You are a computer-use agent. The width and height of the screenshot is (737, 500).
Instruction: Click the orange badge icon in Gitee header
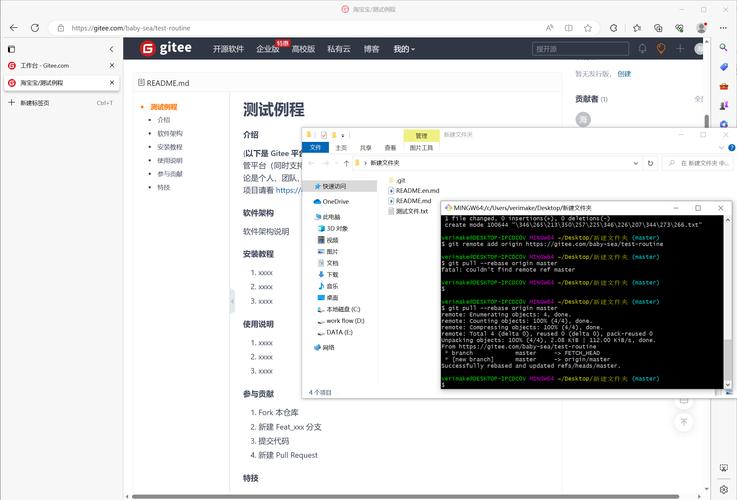click(x=661, y=48)
